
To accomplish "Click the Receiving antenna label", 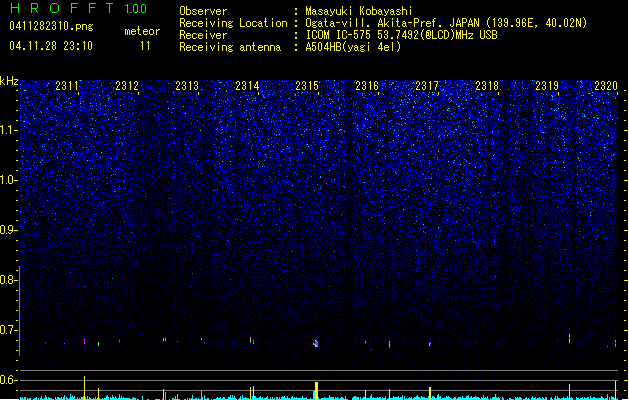I will [230, 47].
